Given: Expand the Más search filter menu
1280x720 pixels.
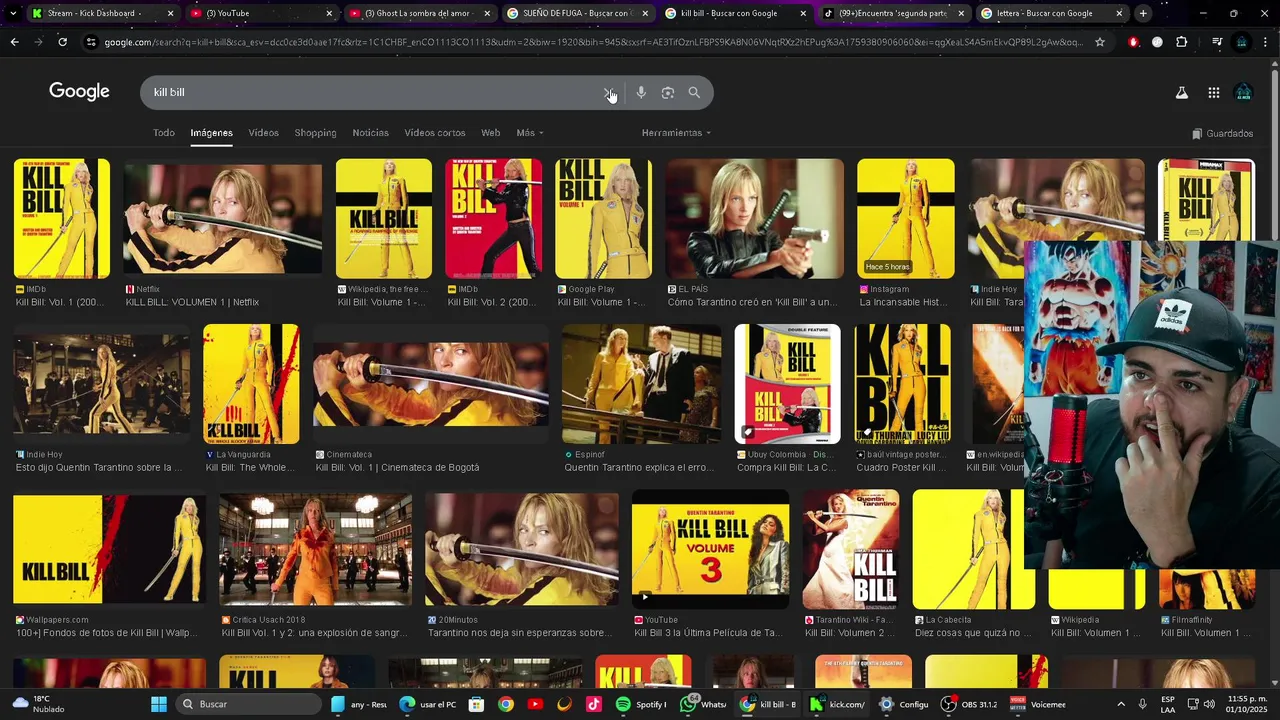Looking at the screenshot, I should tap(530, 133).
